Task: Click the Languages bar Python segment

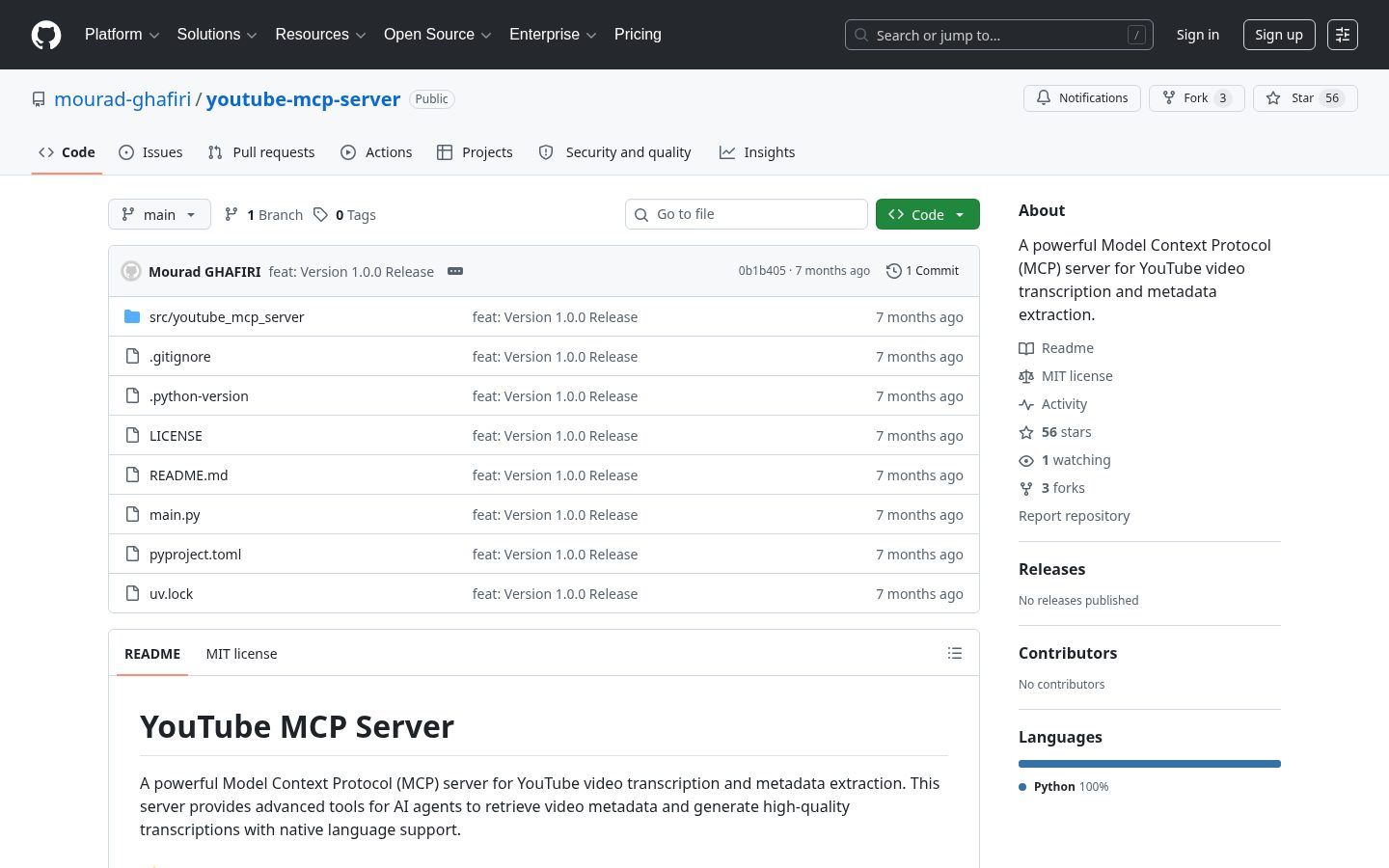Action: (1150, 764)
